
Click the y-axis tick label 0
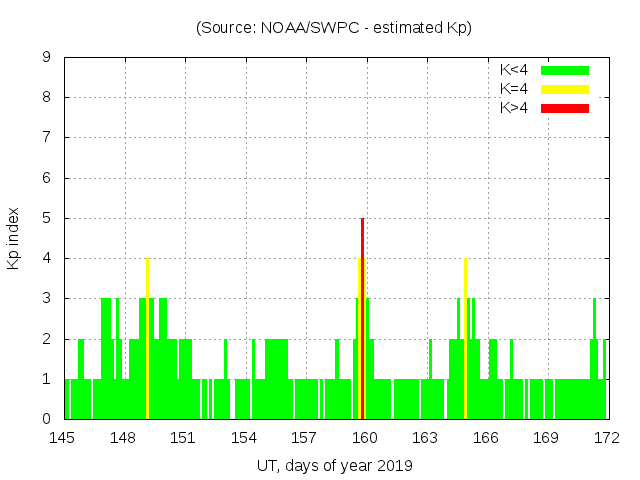tap(46, 419)
